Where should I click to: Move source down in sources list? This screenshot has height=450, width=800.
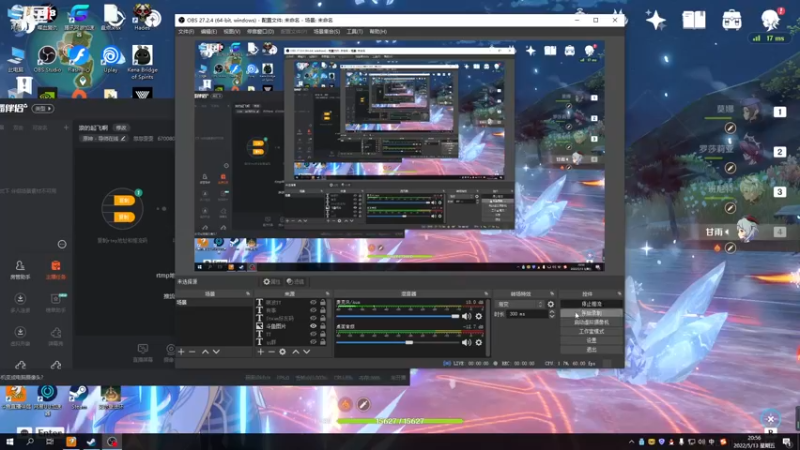coord(307,352)
